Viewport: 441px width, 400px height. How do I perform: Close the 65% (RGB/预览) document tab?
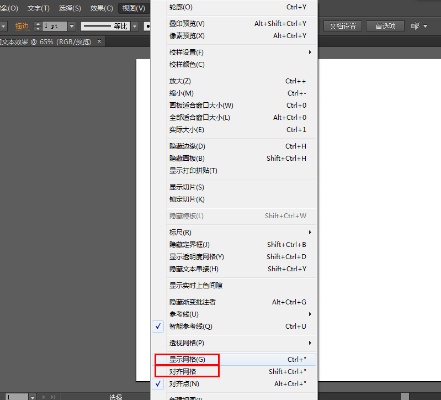coord(99,41)
